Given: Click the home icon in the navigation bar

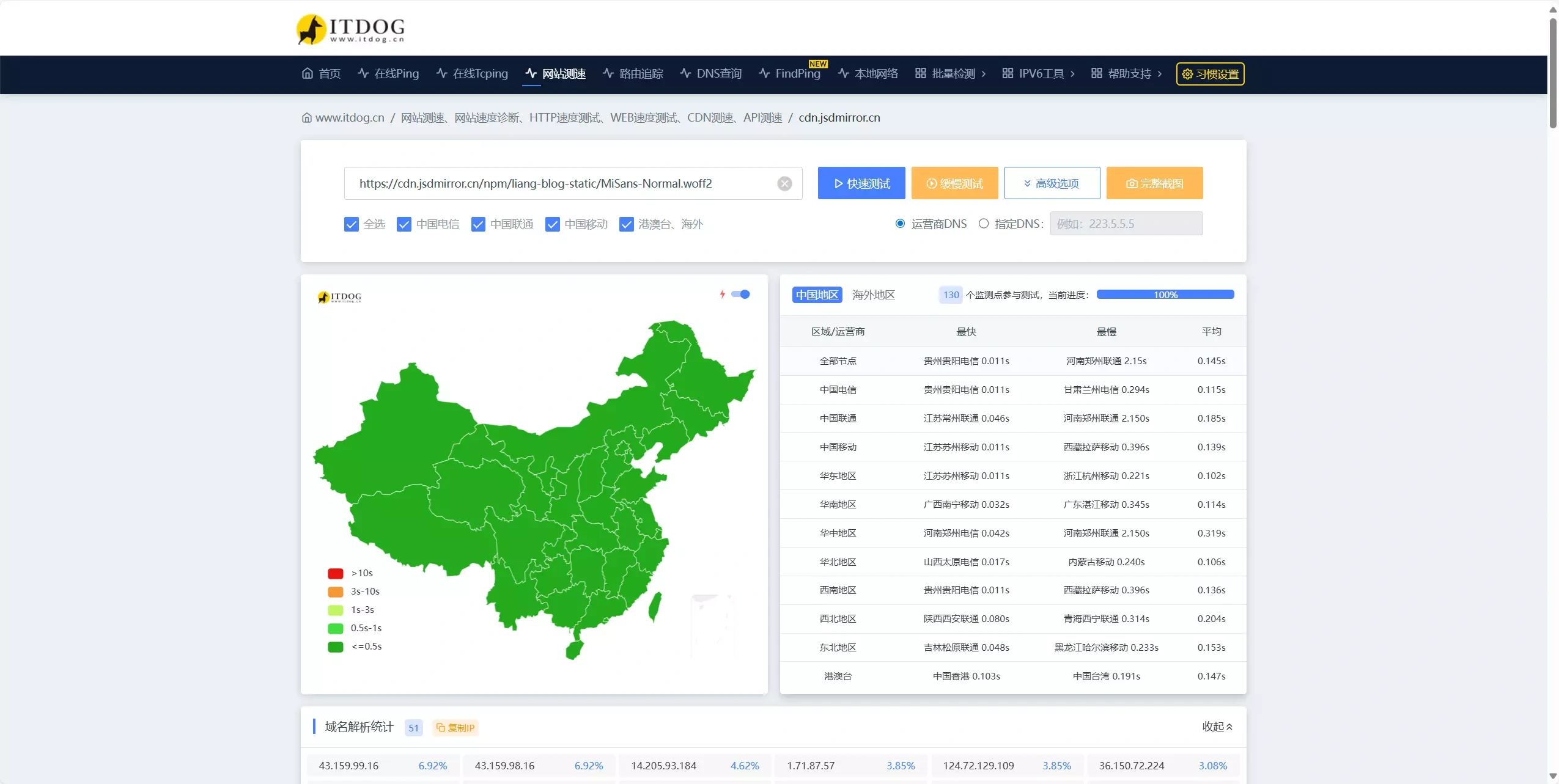Looking at the screenshot, I should 308,73.
